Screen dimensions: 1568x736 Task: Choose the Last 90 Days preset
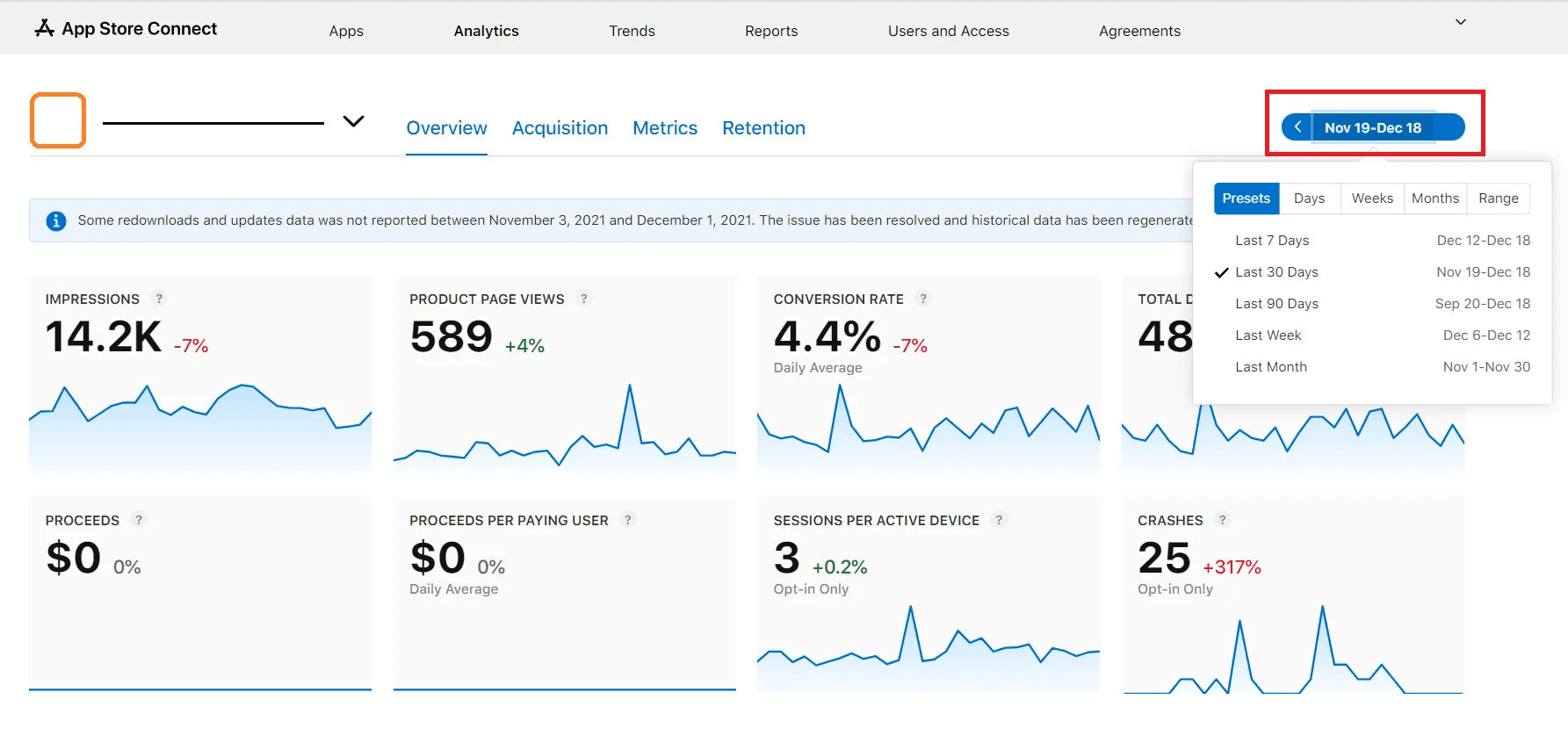1372,304
